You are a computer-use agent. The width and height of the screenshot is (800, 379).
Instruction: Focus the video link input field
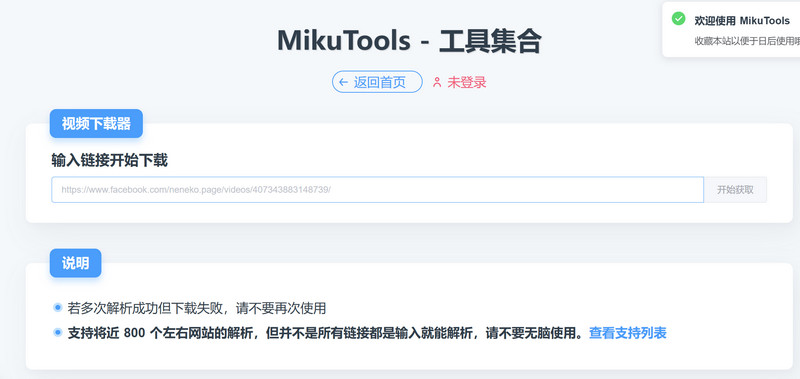point(377,190)
